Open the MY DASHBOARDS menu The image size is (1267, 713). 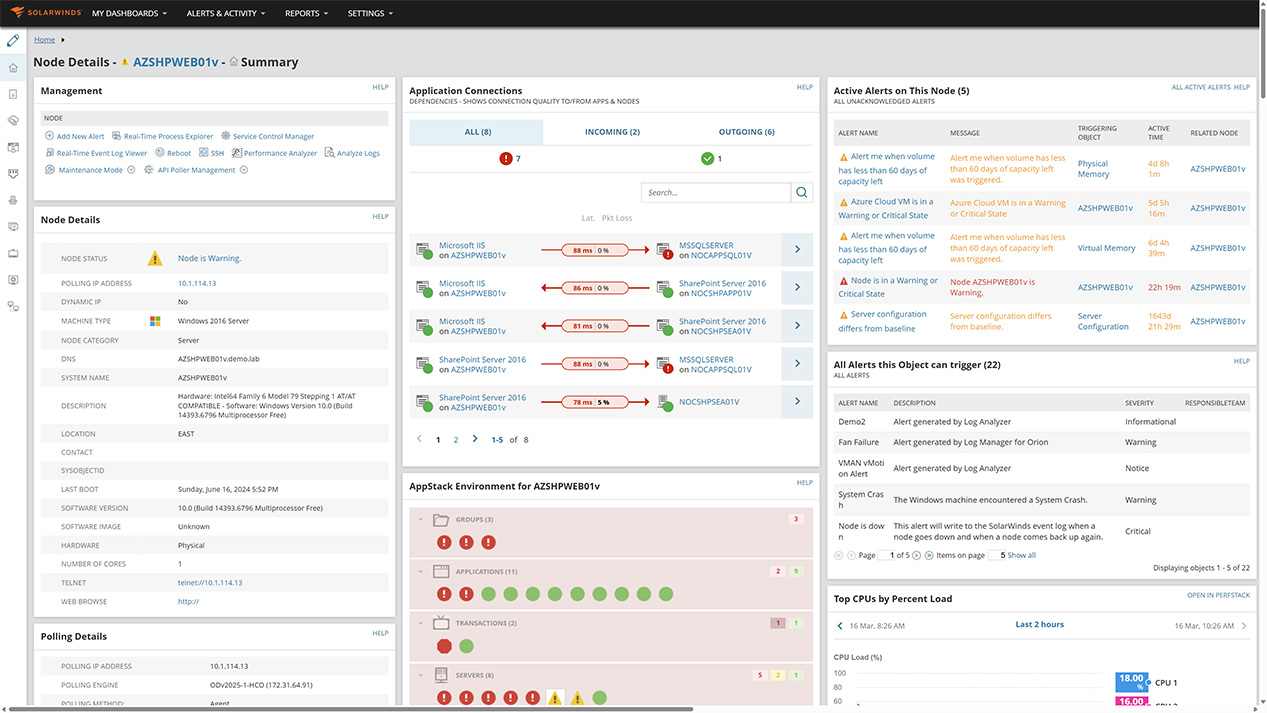pos(128,13)
